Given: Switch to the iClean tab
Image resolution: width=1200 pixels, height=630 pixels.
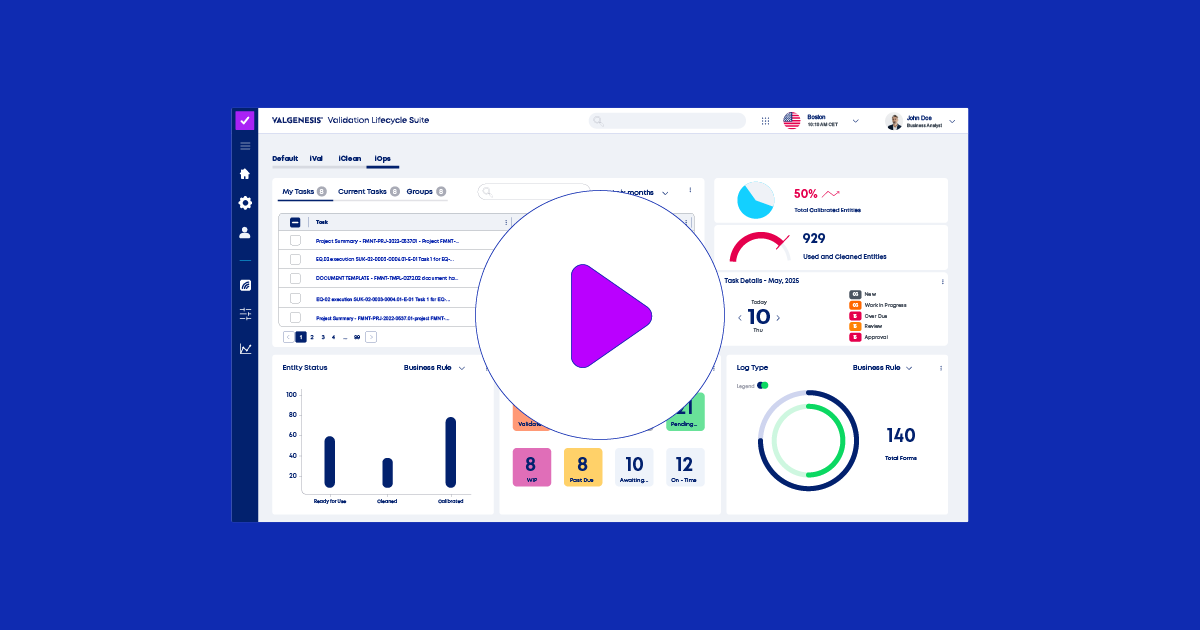Looking at the screenshot, I should coord(349,158).
